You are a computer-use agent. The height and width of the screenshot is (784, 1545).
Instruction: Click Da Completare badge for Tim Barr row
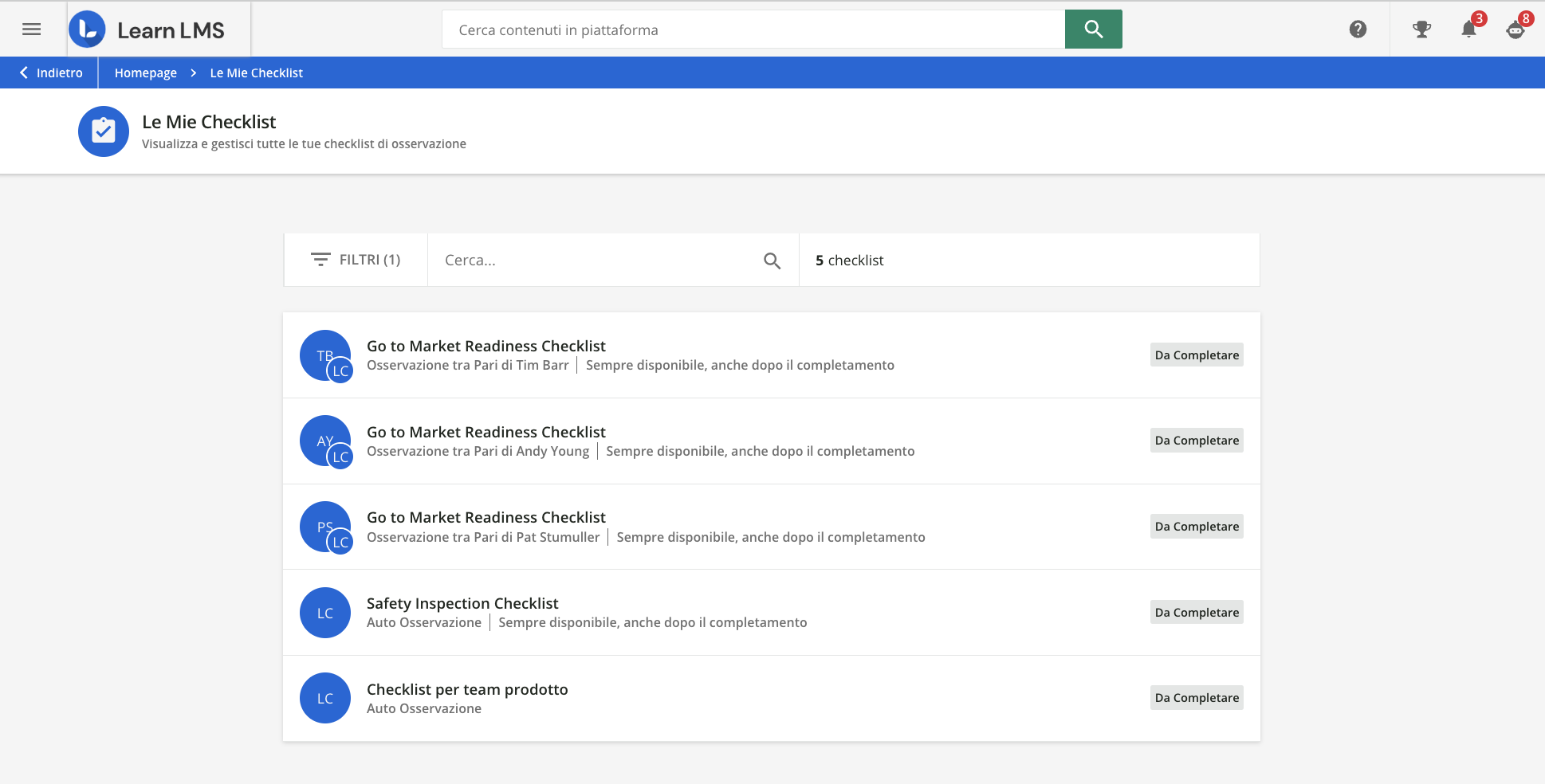click(1197, 355)
